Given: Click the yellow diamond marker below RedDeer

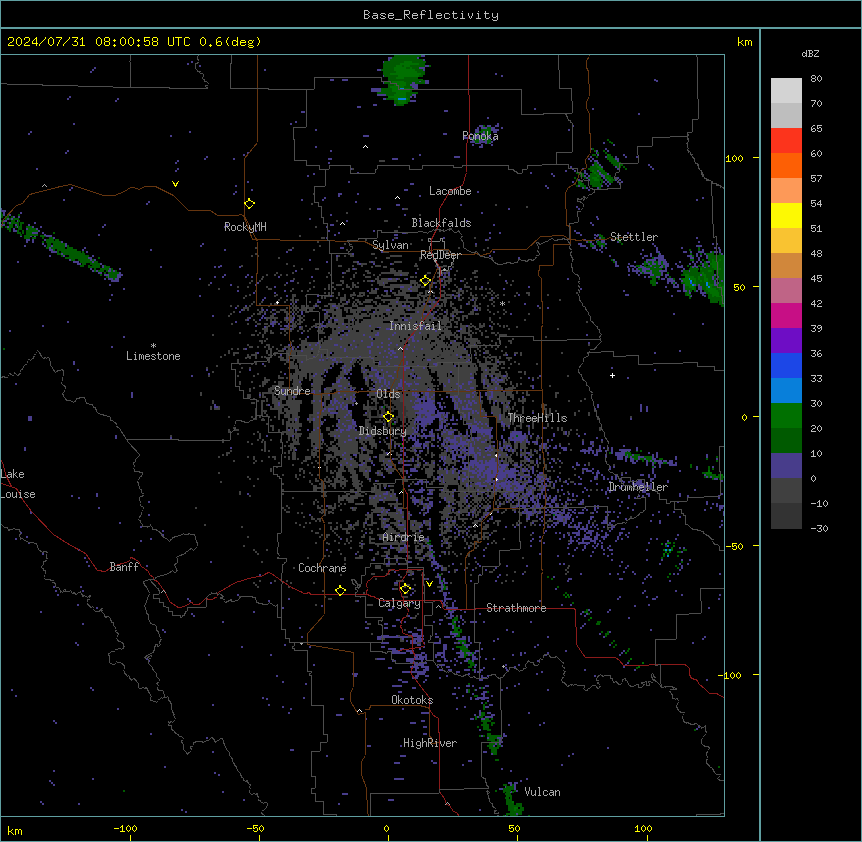Looking at the screenshot, I should click(x=425, y=281).
